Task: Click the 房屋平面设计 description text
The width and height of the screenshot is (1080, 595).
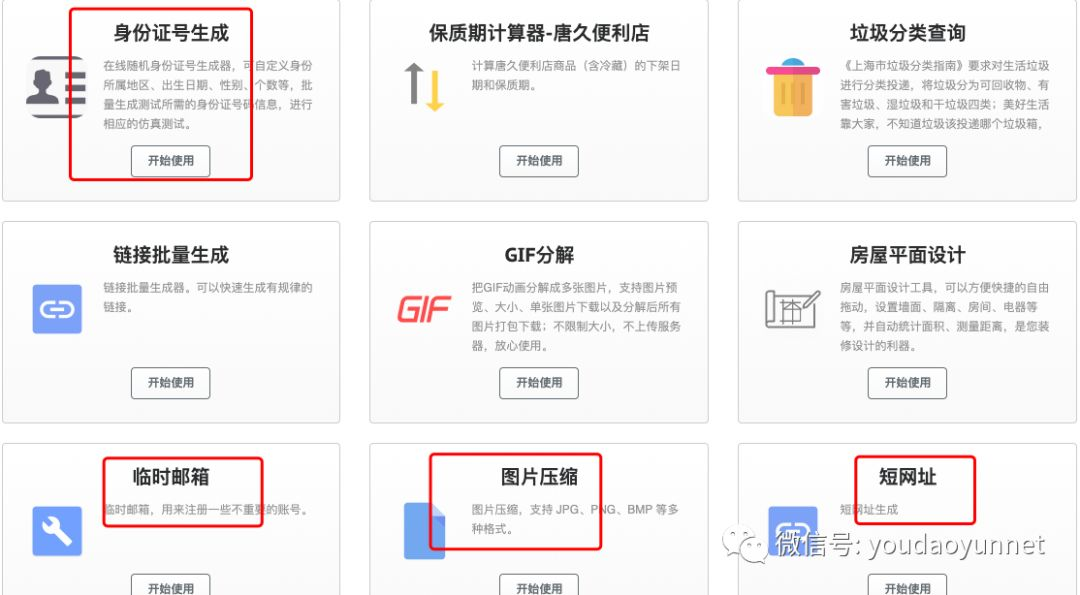Action: [x=944, y=316]
